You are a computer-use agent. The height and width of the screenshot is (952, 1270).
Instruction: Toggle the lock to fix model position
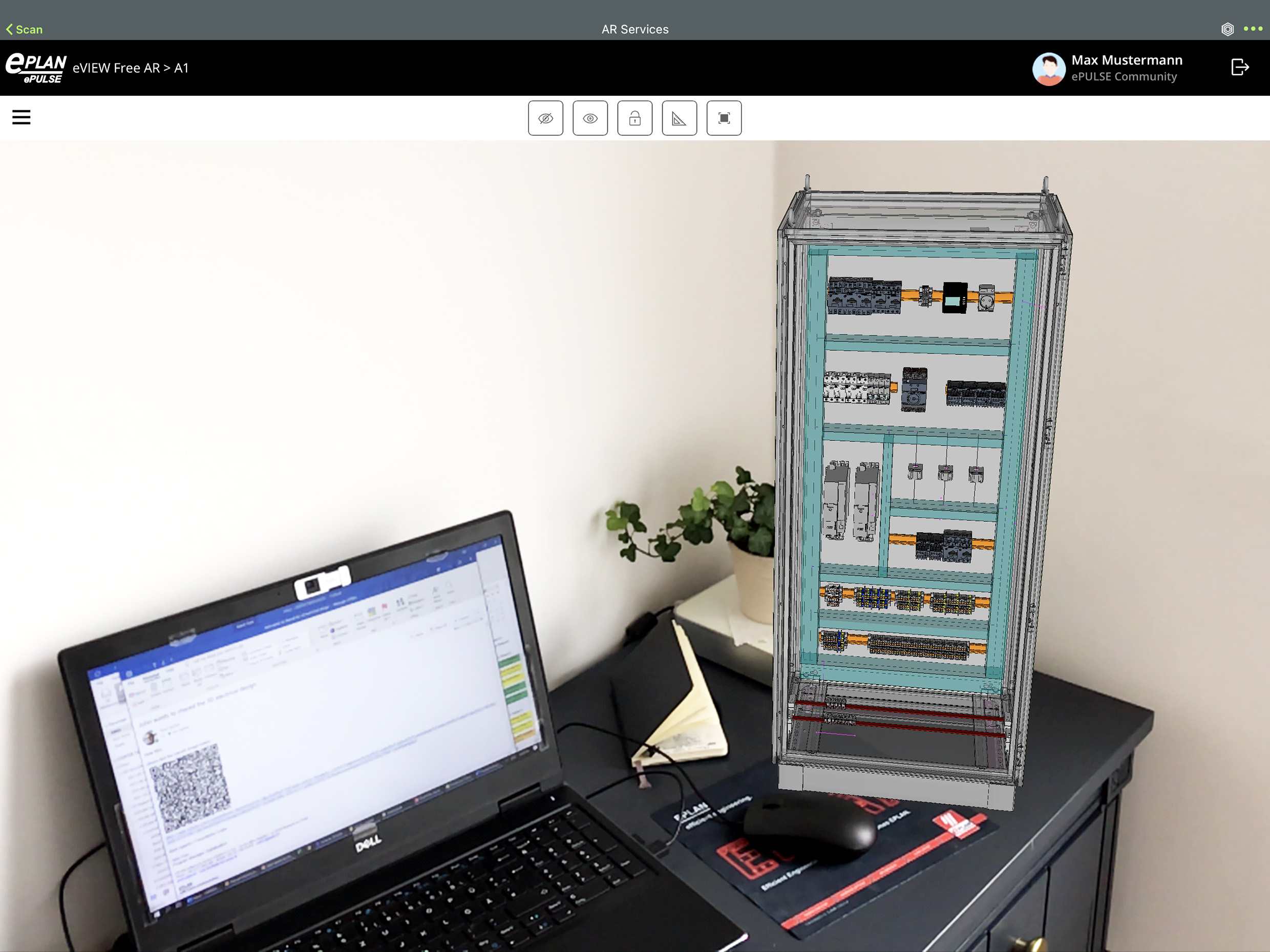click(634, 118)
